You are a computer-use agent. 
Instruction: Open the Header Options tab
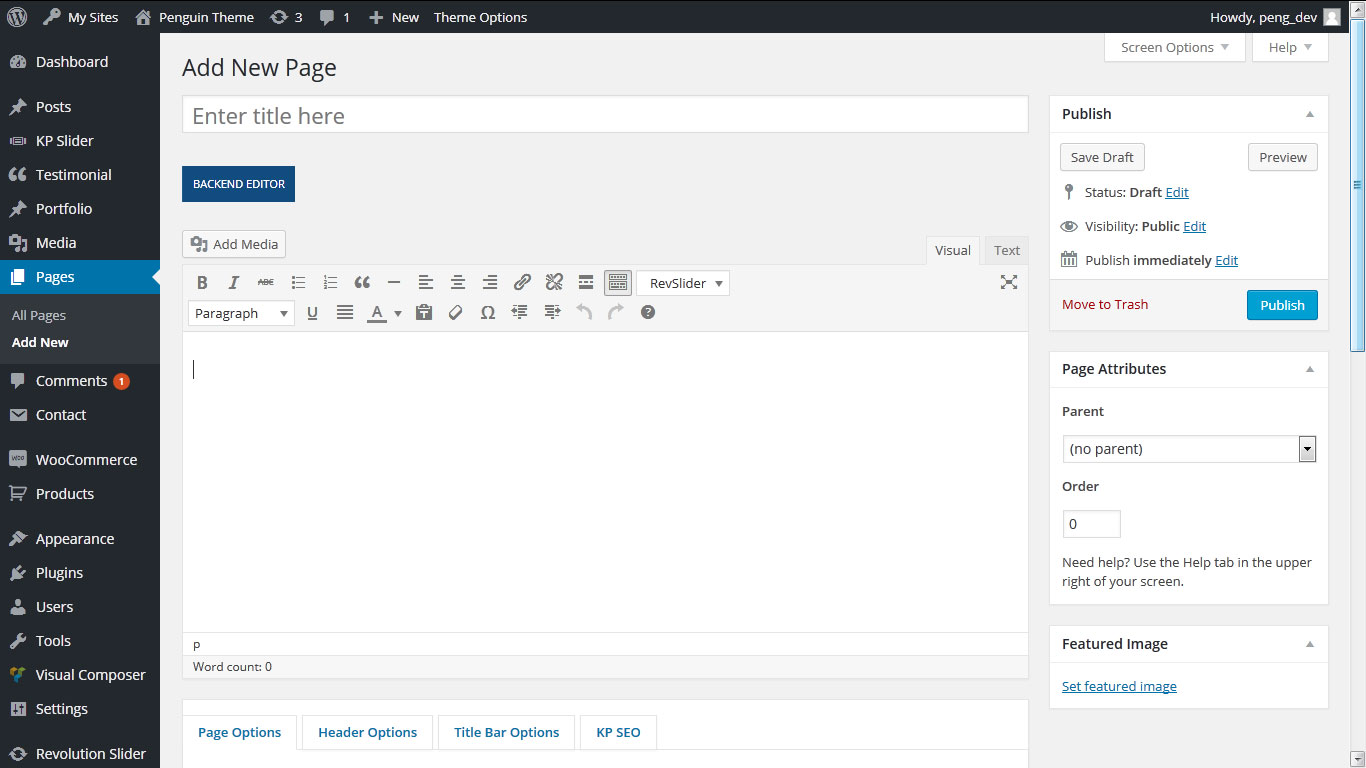[x=367, y=732]
